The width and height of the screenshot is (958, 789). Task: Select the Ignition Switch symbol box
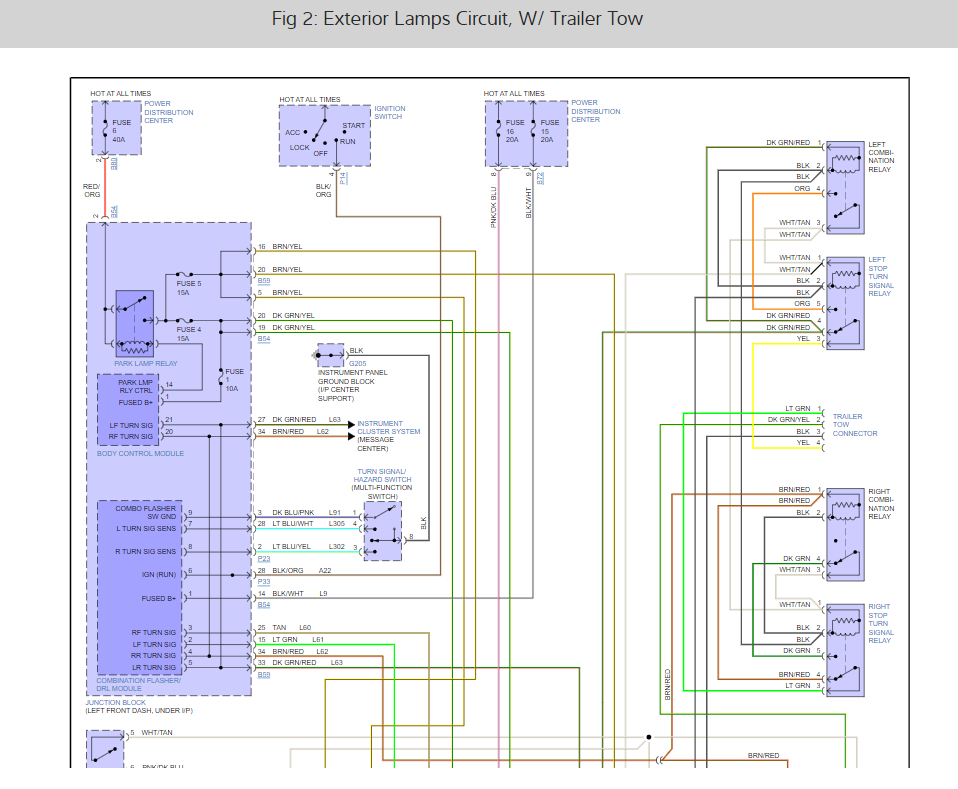tap(324, 135)
